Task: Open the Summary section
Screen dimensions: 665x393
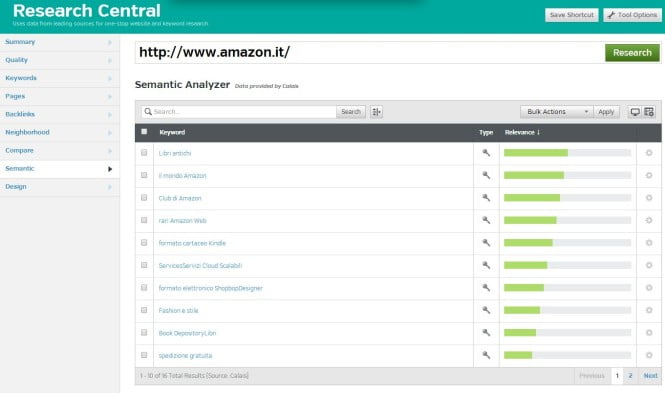Action: pos(59,42)
